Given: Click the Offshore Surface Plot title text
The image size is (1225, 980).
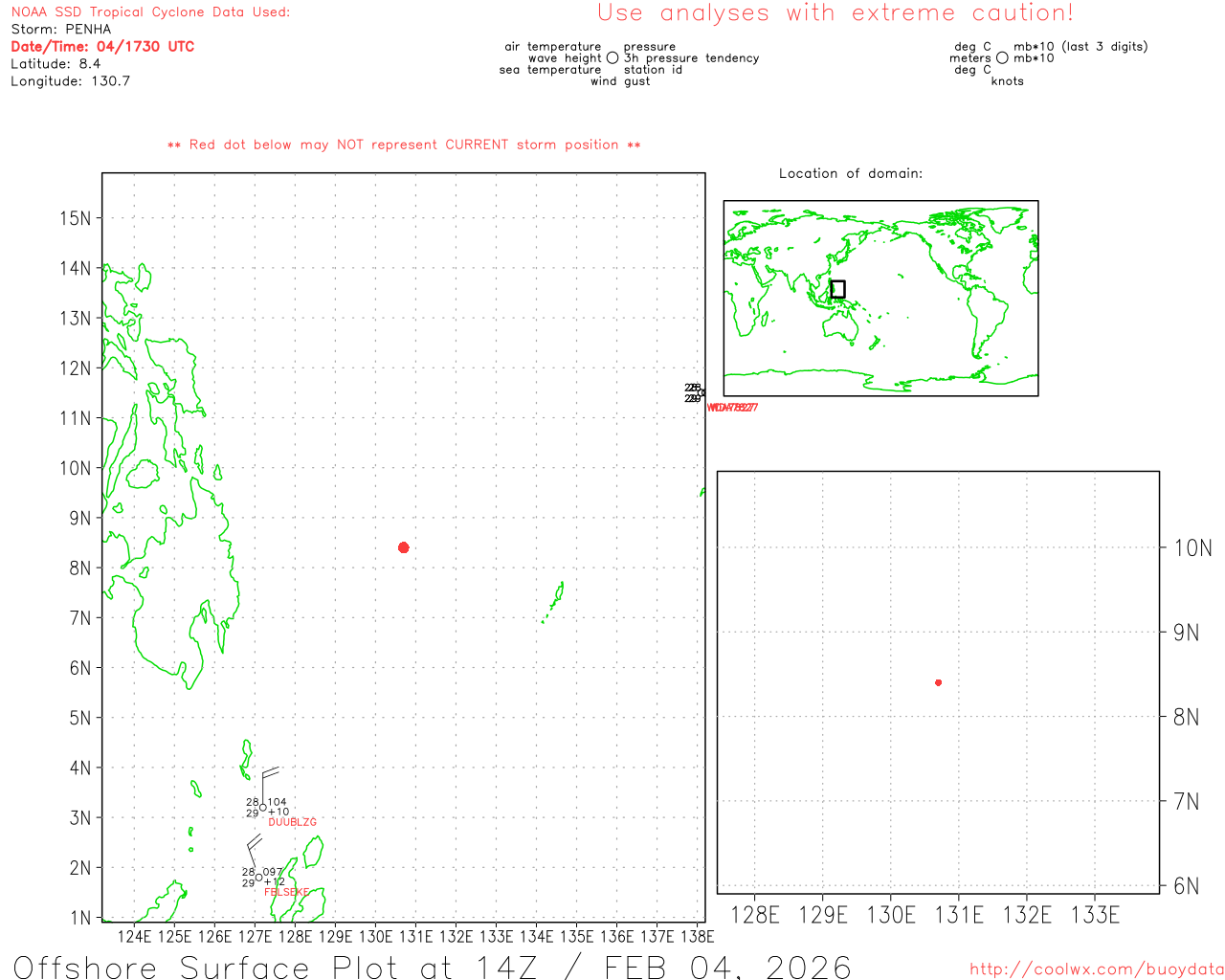Looking at the screenshot, I should pos(432,967).
